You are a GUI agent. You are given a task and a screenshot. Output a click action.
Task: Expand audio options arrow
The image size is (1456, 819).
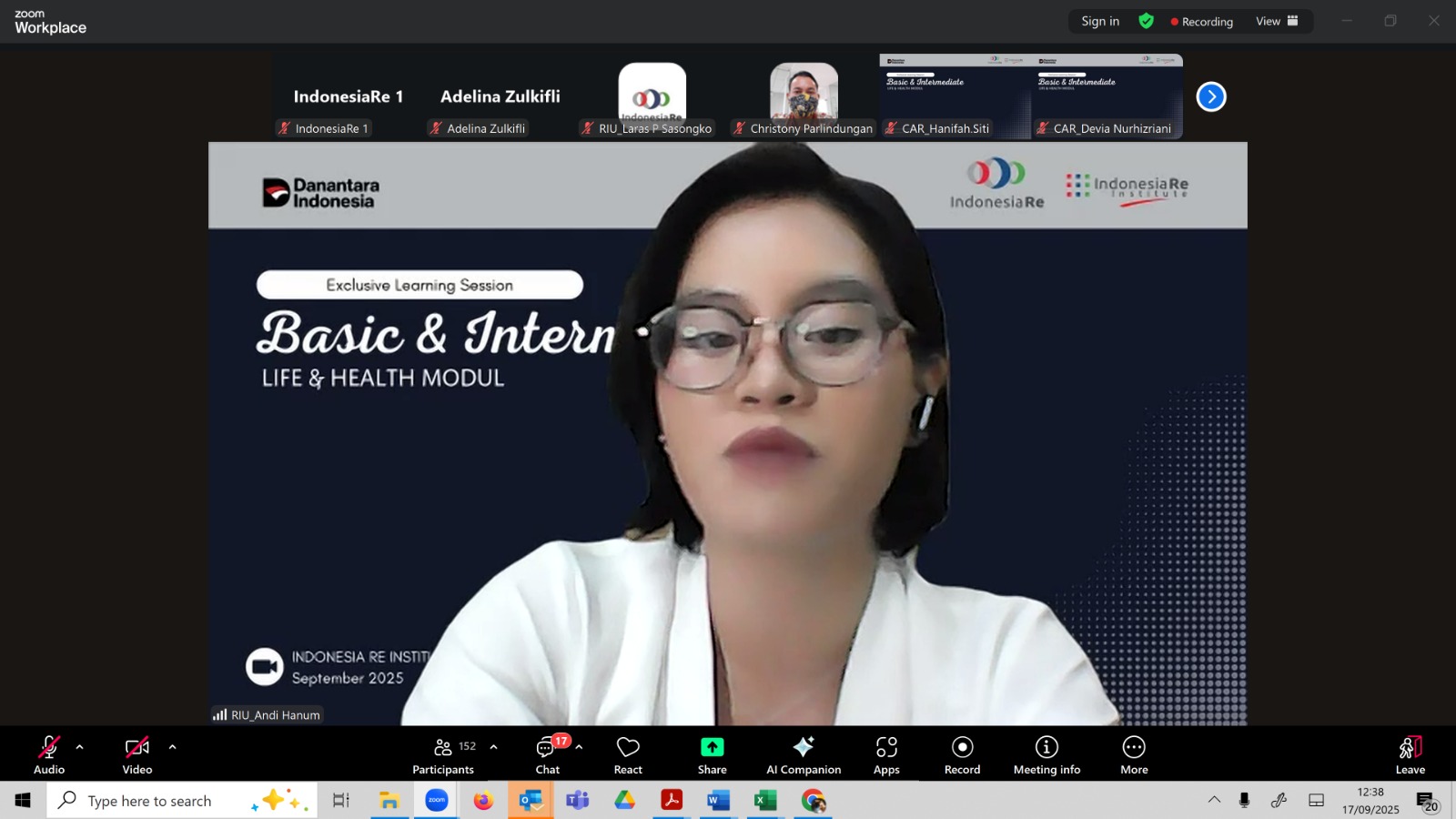[80, 747]
